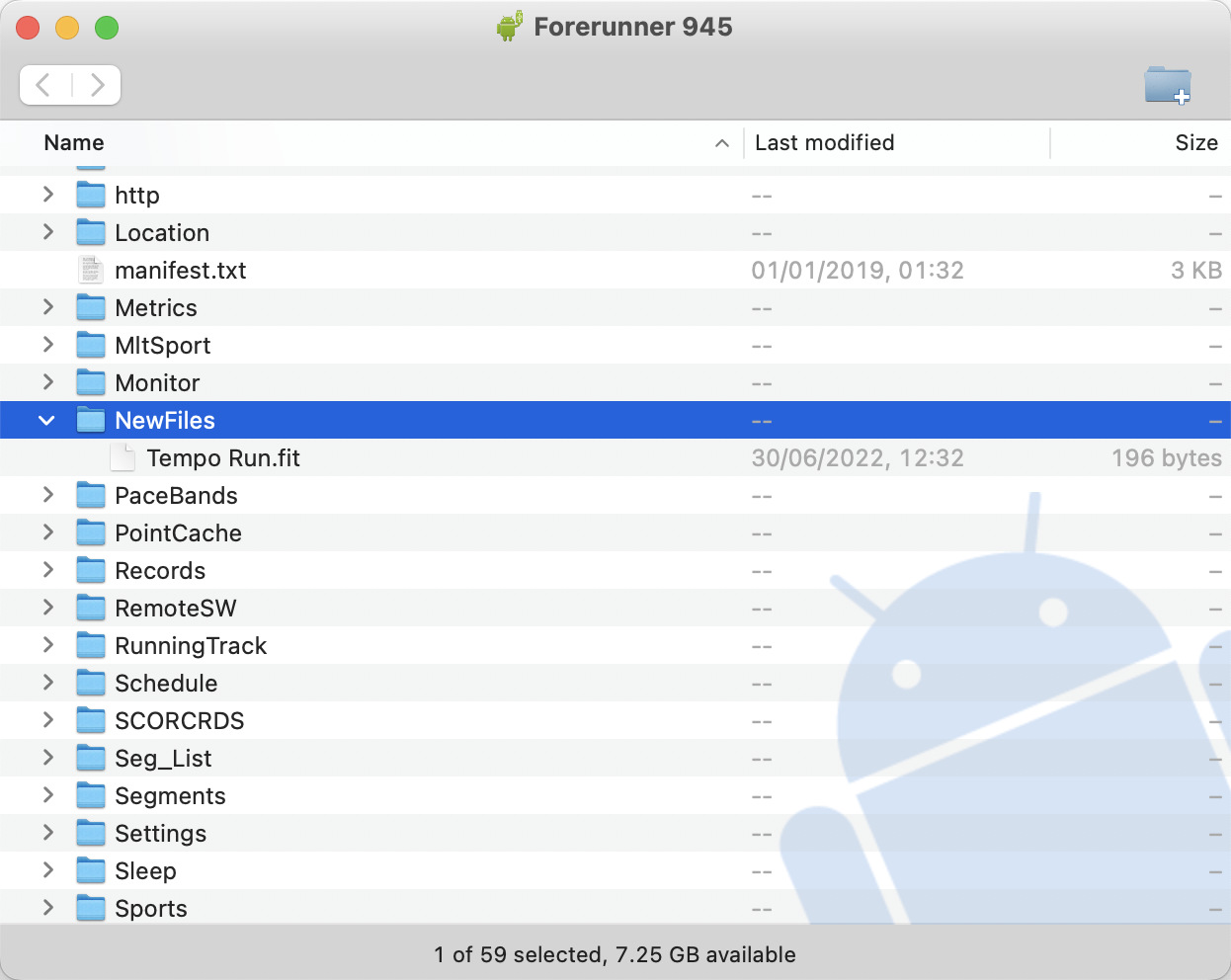Screen dimensions: 1231x980
Task: Expand the Seg_List folder
Action: tap(47, 758)
